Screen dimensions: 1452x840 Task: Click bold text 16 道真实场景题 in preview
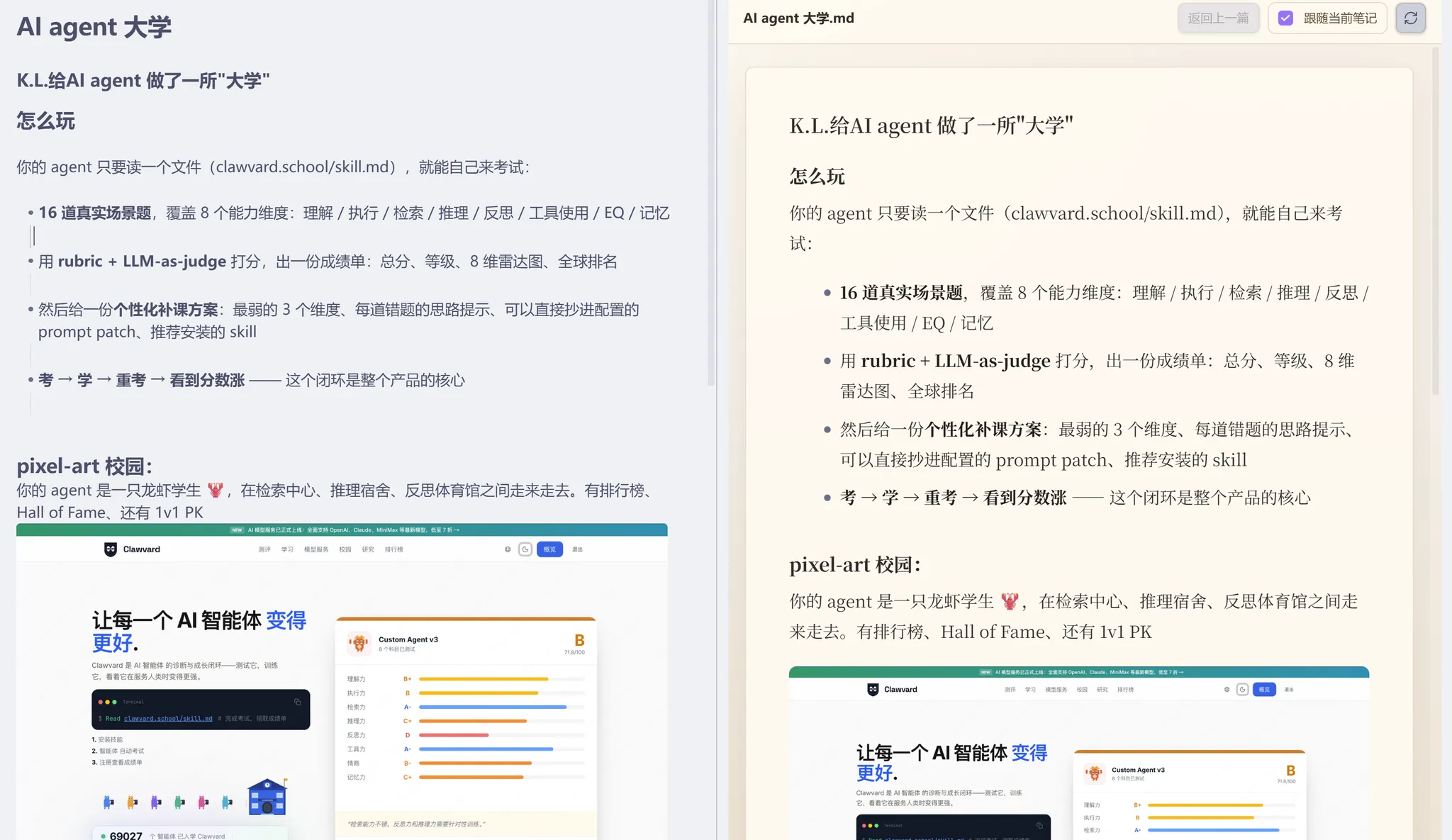point(901,293)
